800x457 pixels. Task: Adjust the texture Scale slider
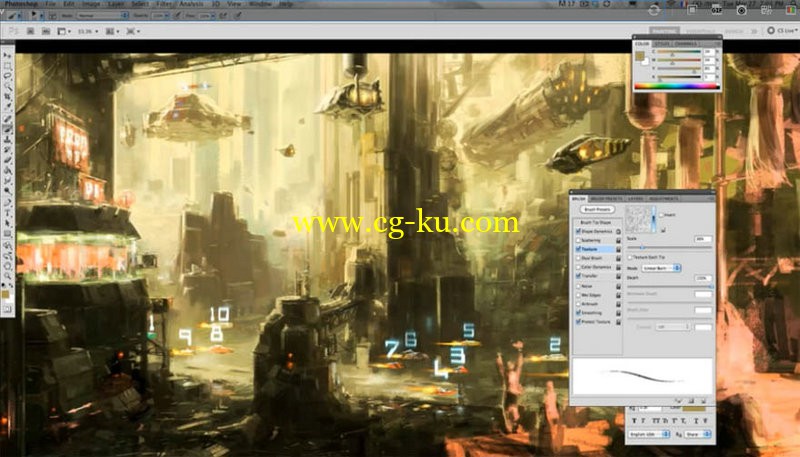(643, 247)
